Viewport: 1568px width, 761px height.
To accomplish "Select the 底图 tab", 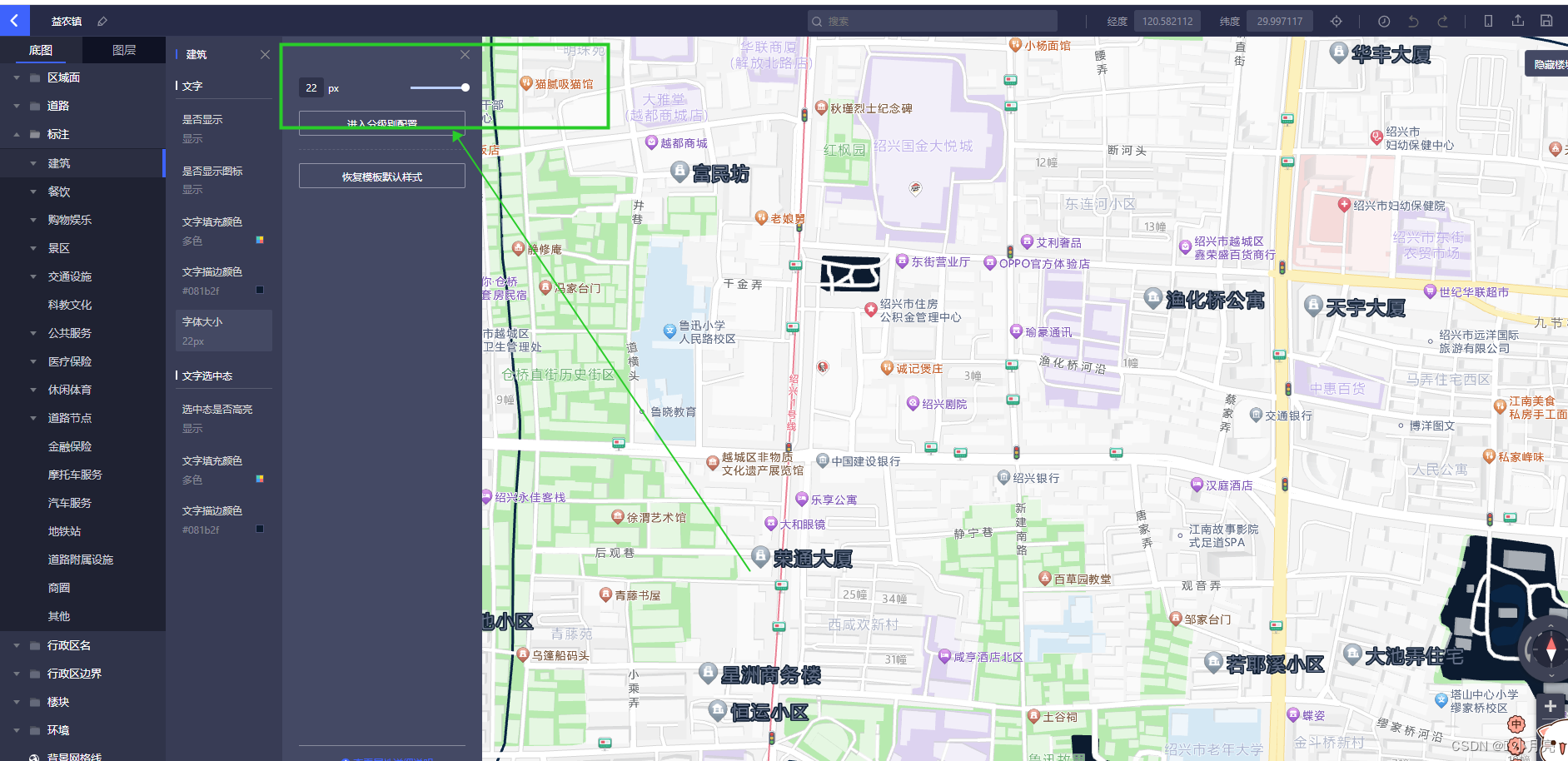I will (x=40, y=50).
